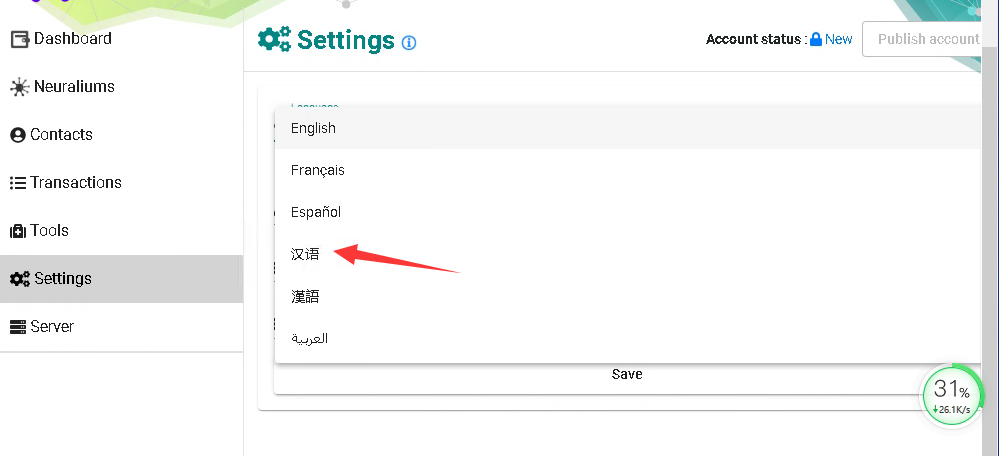Open the Neuraliums sidebar item
Image resolution: width=999 pixels, height=456 pixels.
click(x=121, y=87)
